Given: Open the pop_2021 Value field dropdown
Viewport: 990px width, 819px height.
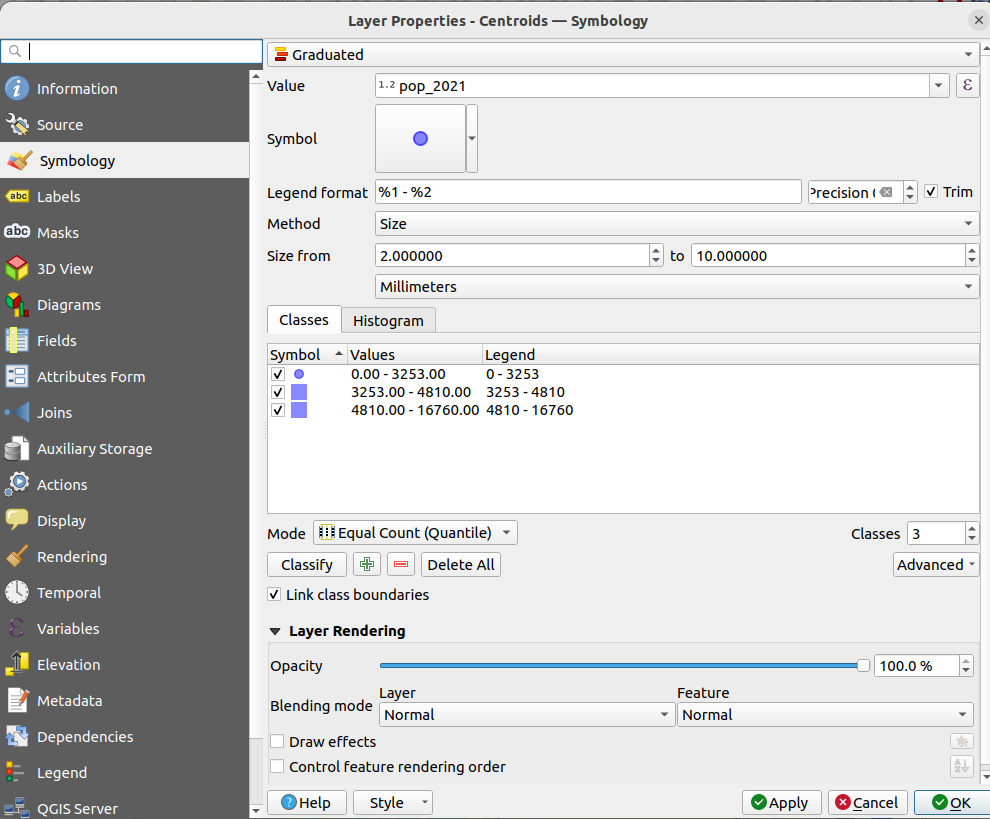Looking at the screenshot, I should tap(938, 85).
